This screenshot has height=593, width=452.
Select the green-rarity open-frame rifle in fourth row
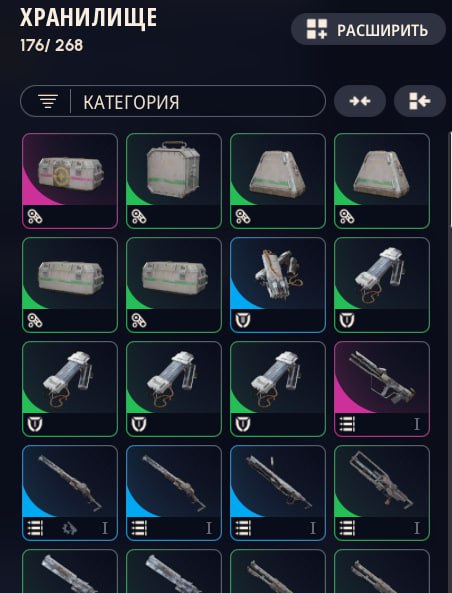[x=382, y=493]
